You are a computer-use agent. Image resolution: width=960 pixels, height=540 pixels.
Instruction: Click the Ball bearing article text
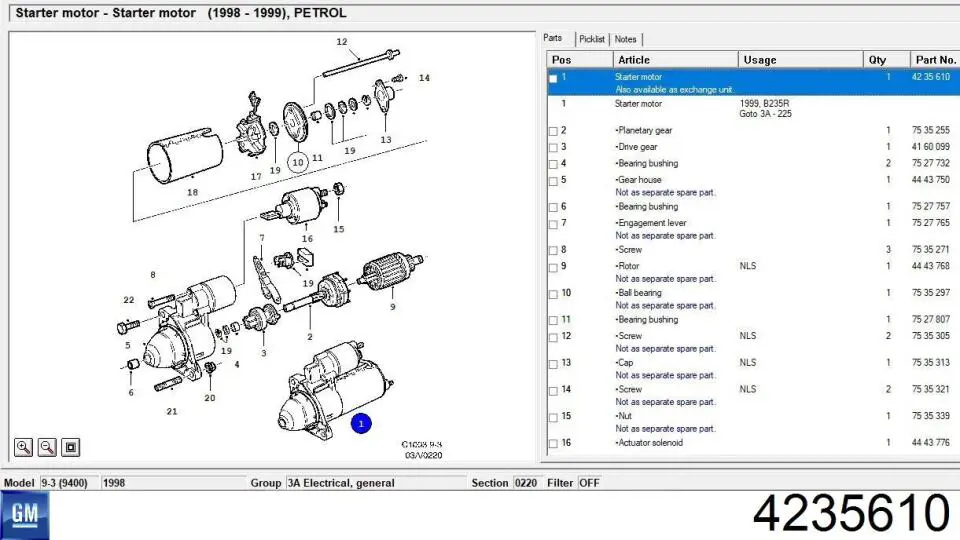pyautogui.click(x=639, y=293)
